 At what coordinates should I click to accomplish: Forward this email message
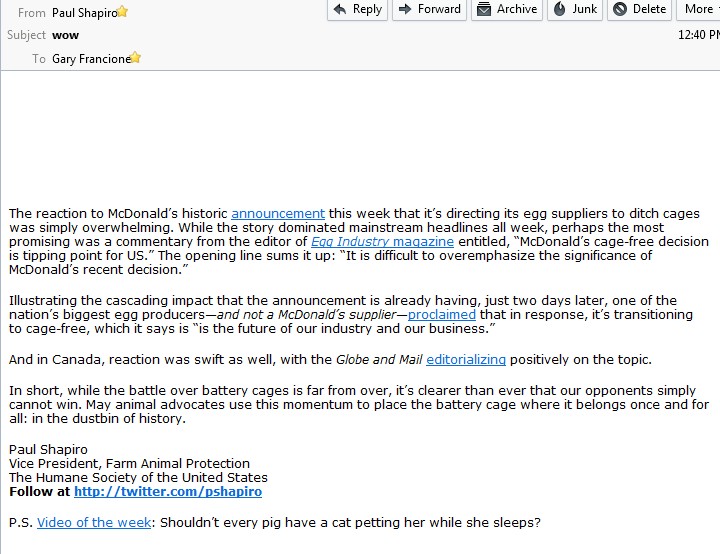pos(427,9)
